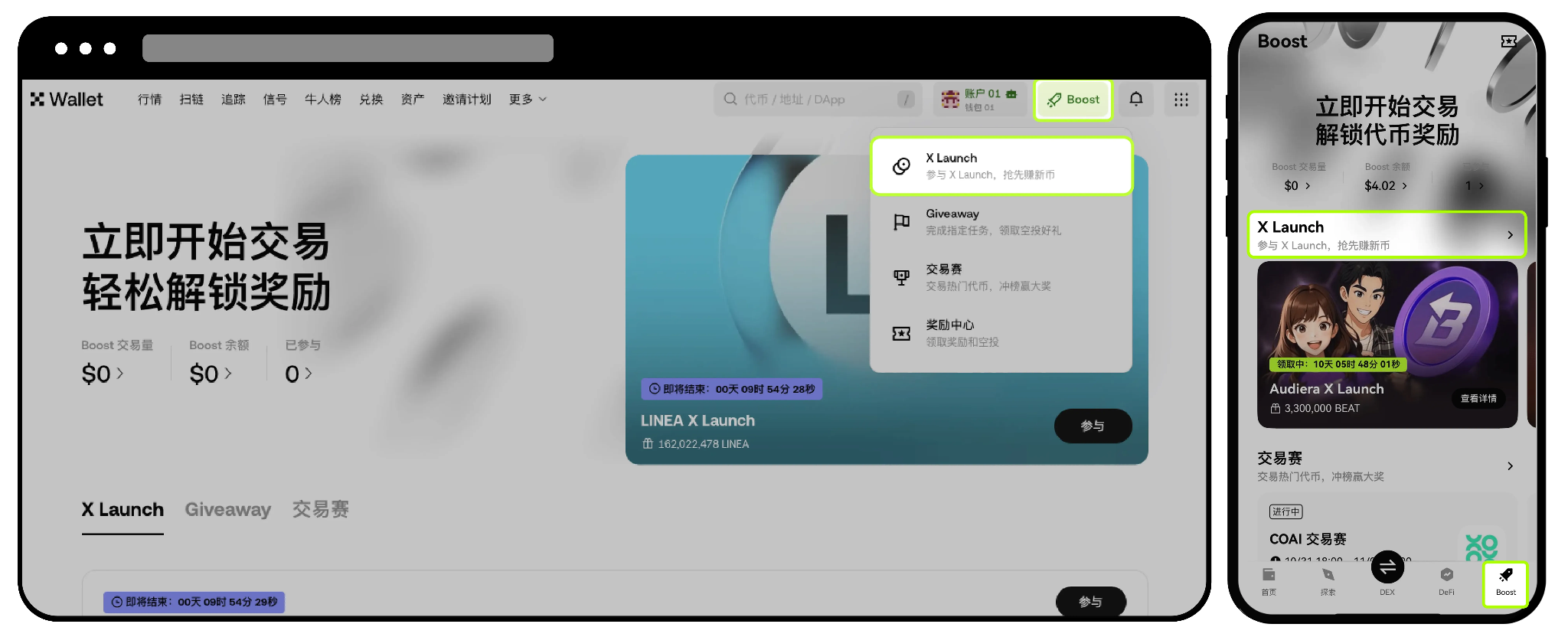The image size is (1568, 637).
Task: Click 参与 on the LINEA X Launch card
Action: point(1093,426)
